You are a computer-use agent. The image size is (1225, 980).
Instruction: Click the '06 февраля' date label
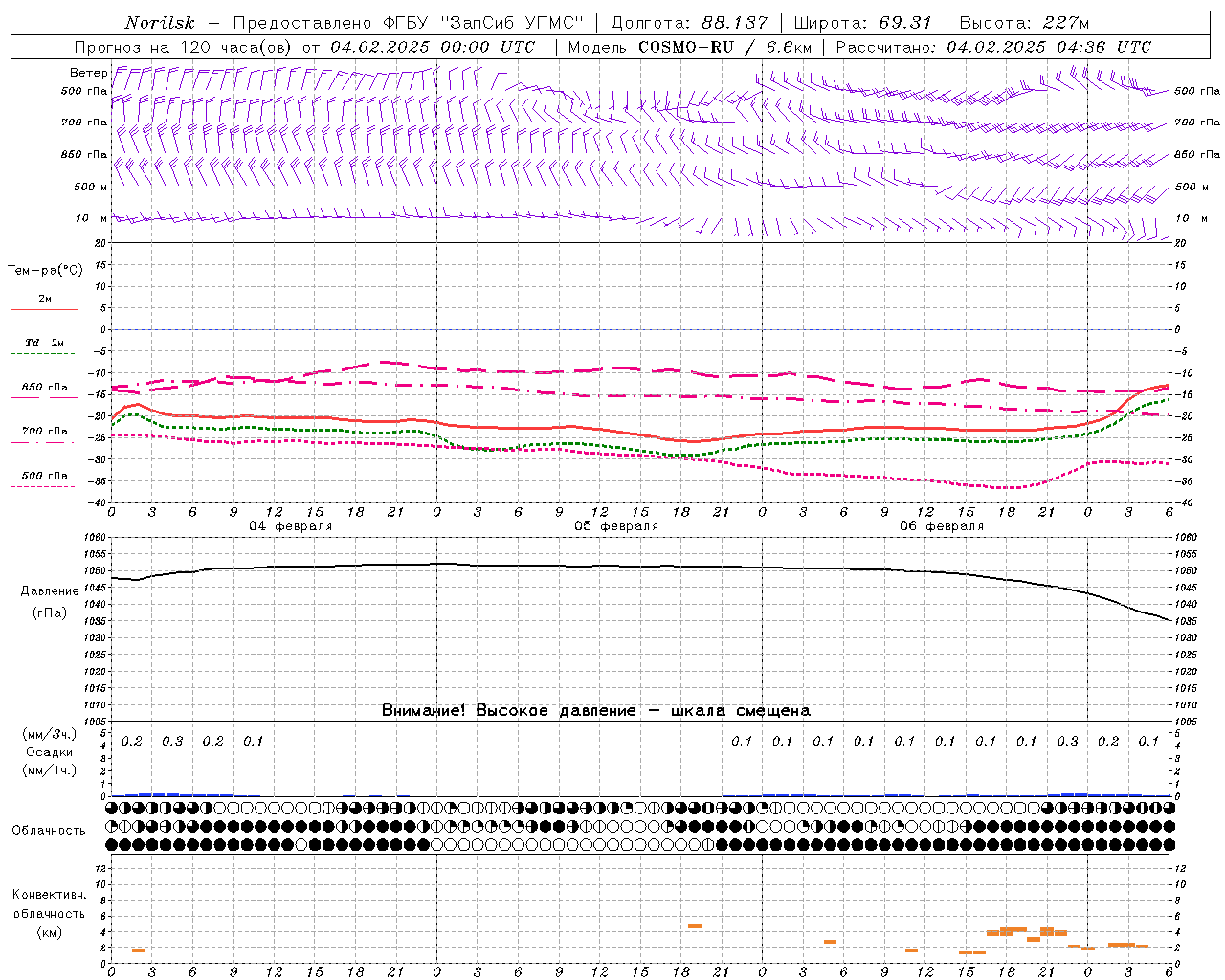pyautogui.click(x=942, y=526)
